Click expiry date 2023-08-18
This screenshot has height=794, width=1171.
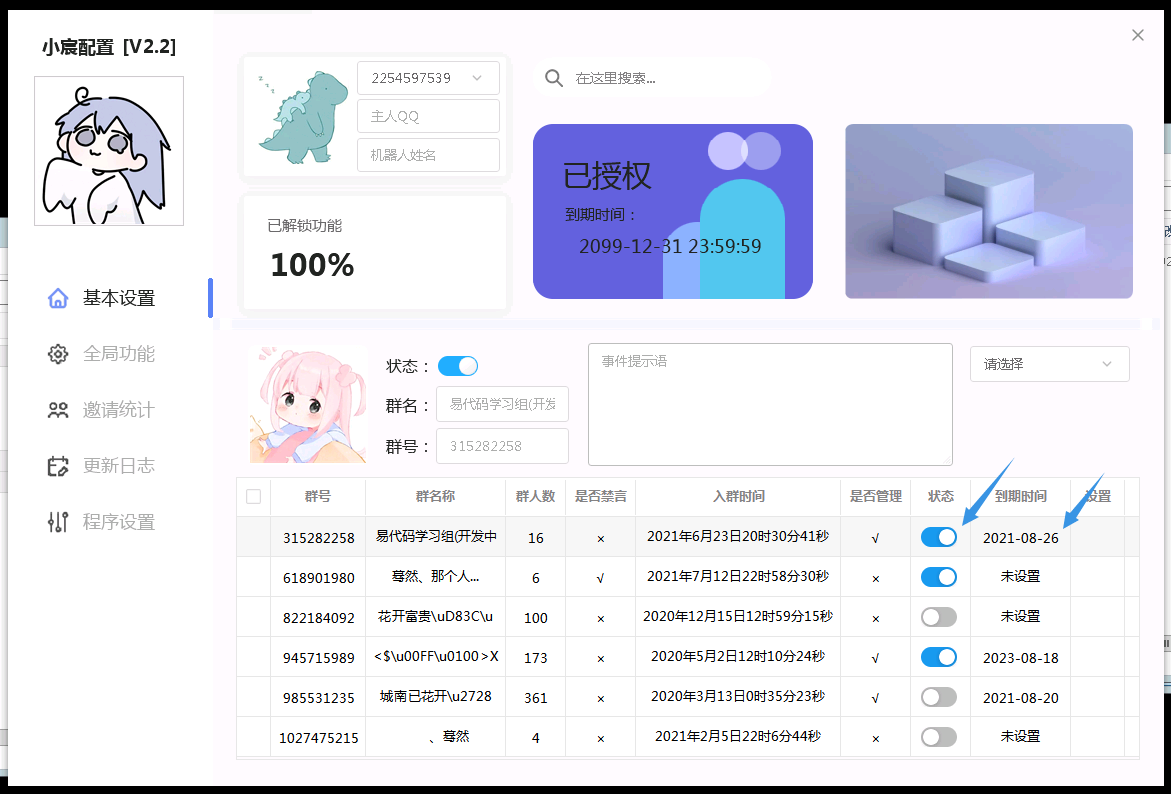tap(1020, 658)
